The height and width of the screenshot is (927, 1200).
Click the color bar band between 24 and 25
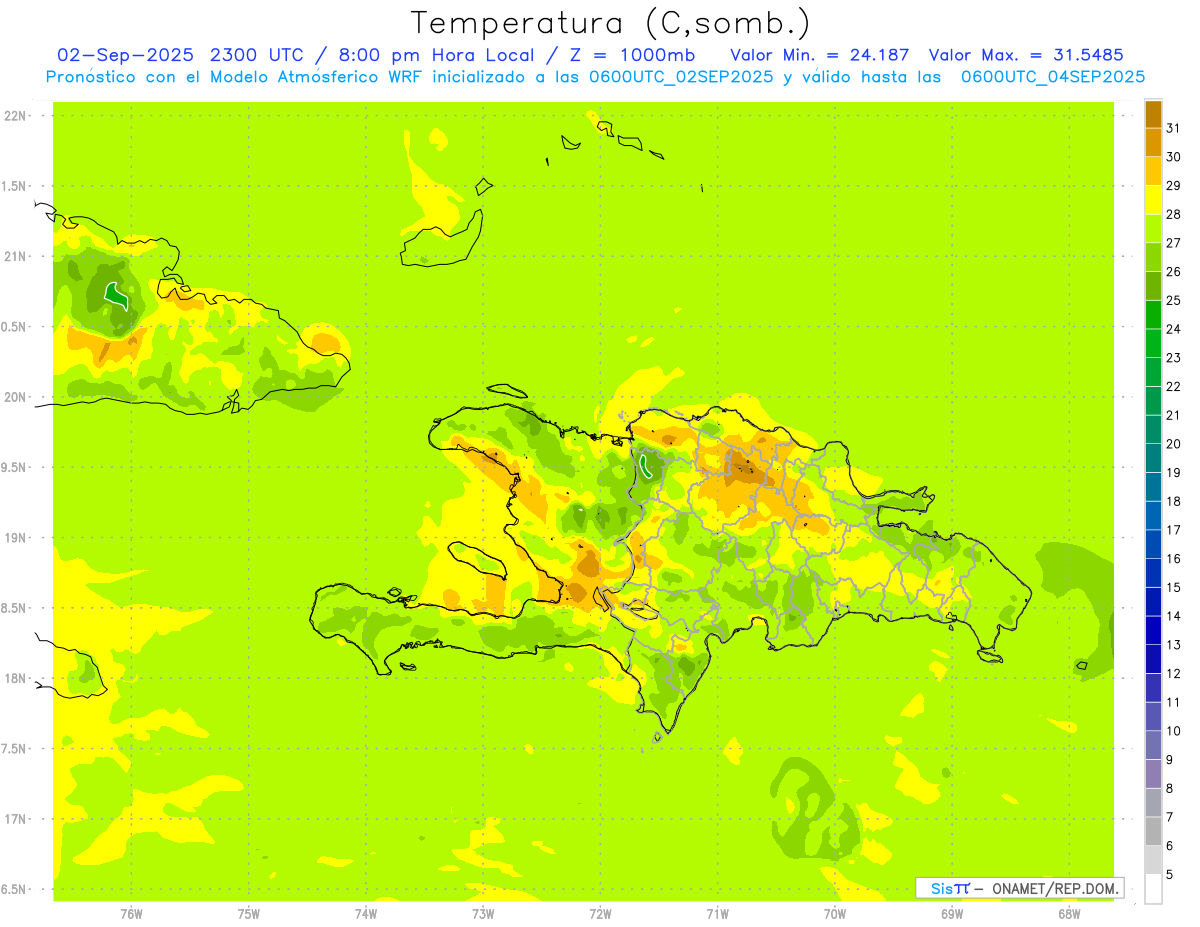pos(1153,314)
